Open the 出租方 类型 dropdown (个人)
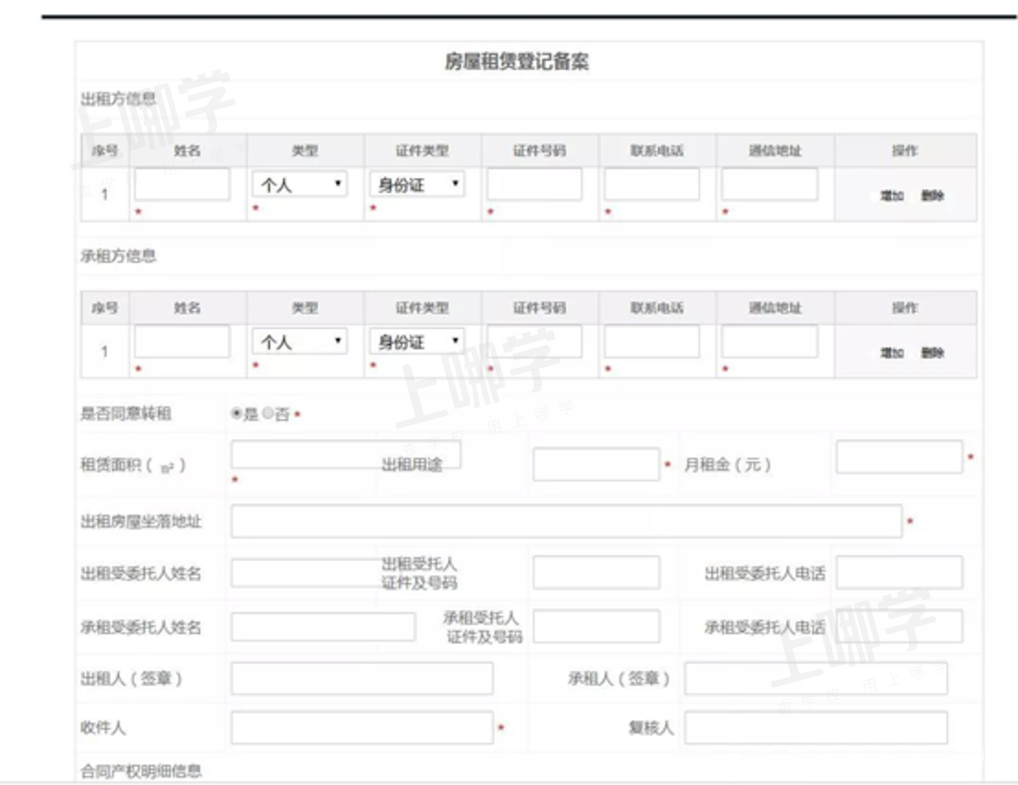1018x785 pixels. (x=300, y=184)
